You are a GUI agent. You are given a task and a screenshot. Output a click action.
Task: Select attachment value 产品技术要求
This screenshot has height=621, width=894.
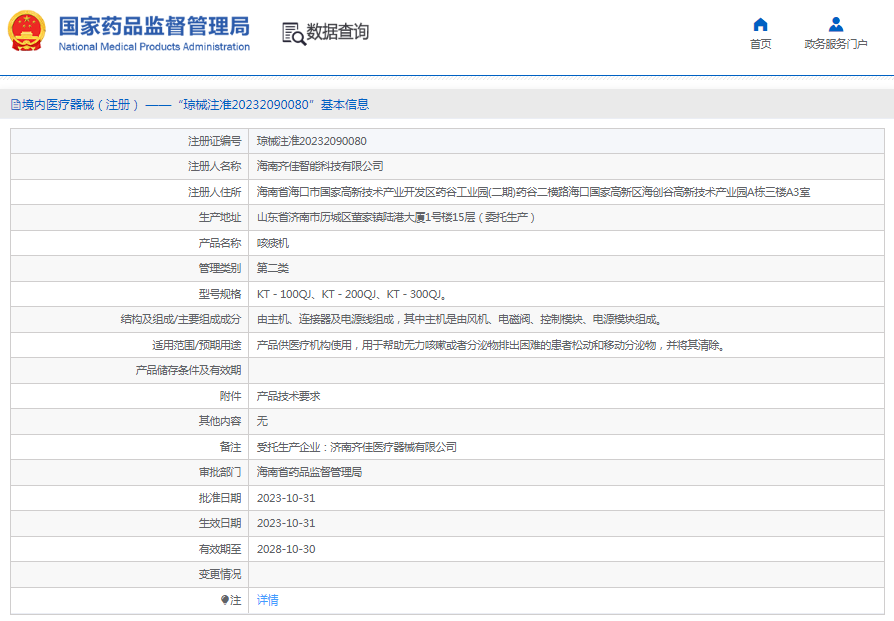288,396
